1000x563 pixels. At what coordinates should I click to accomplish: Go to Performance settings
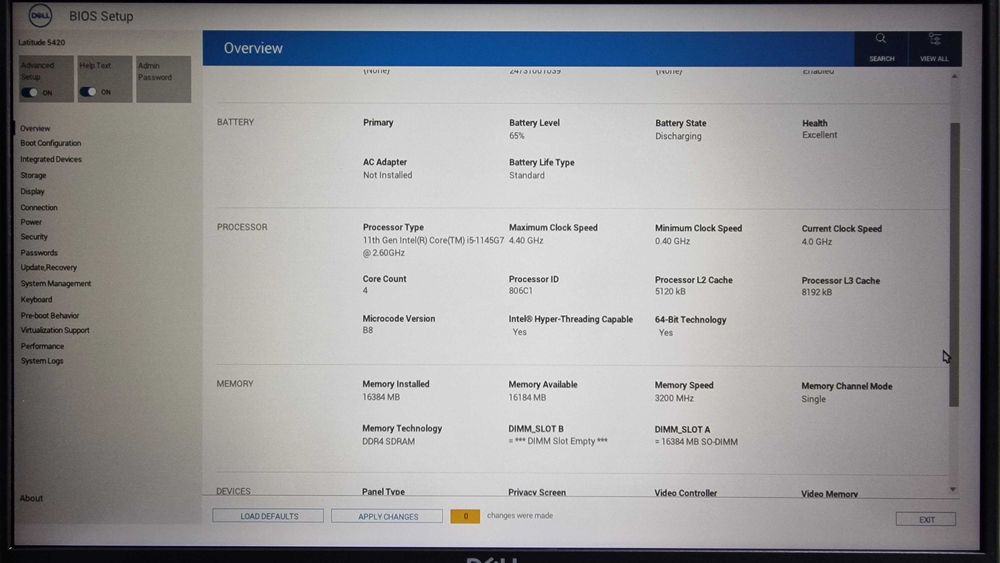(x=42, y=346)
